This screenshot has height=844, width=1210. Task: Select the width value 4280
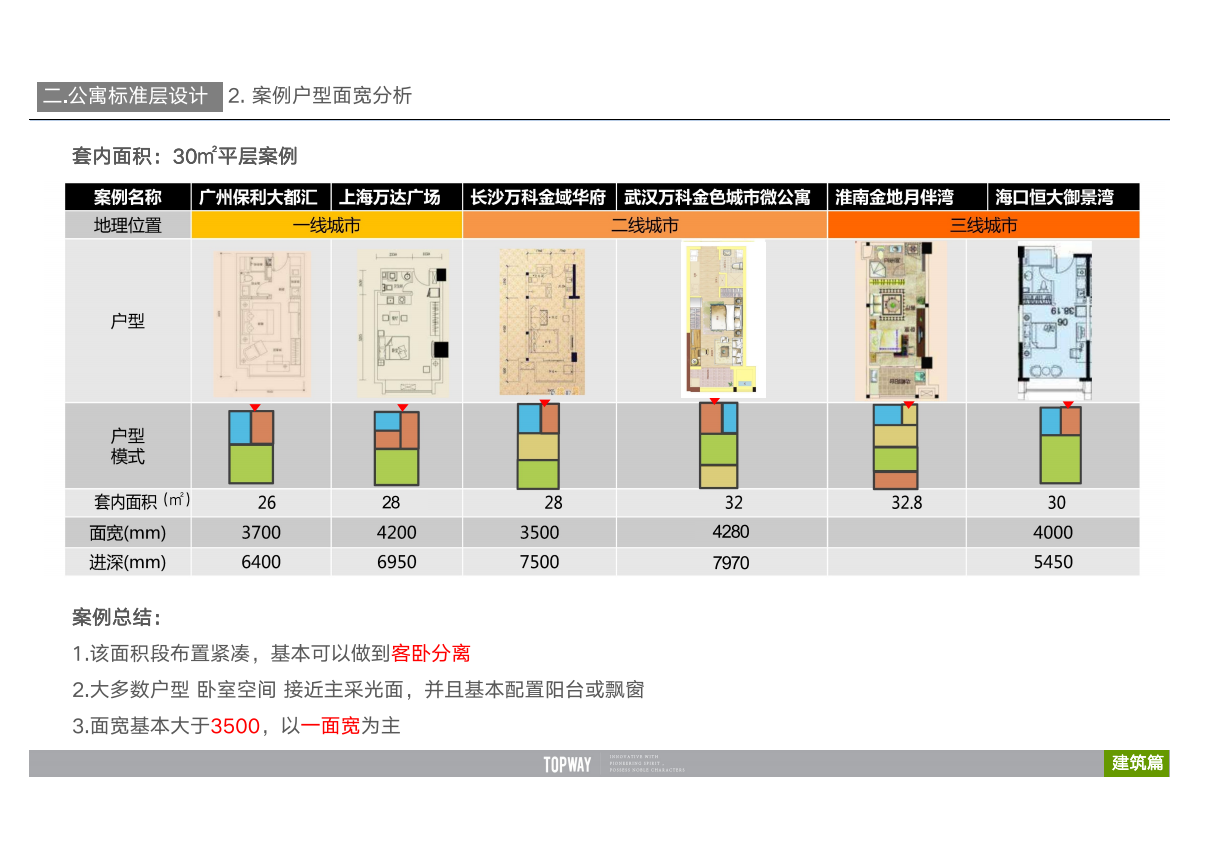click(x=730, y=532)
